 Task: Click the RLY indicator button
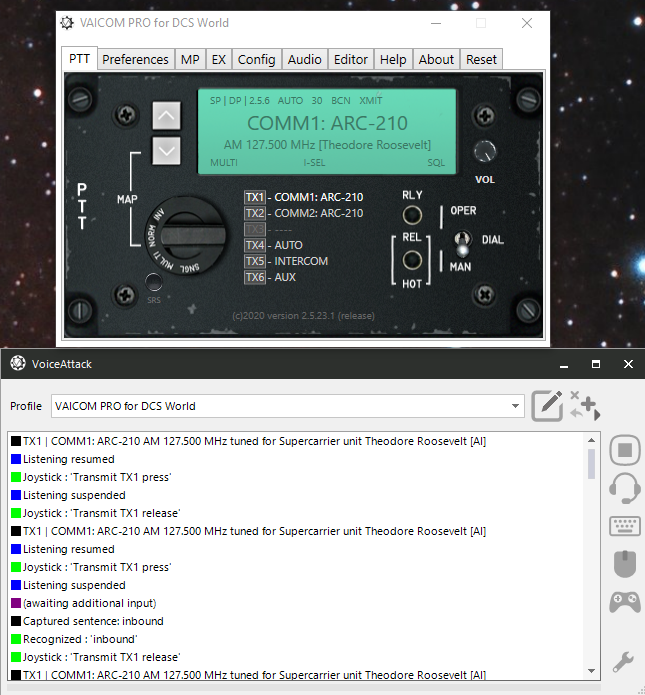coord(412,215)
